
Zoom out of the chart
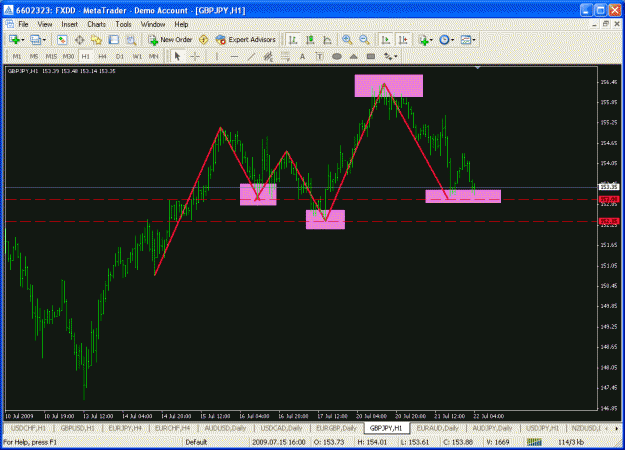(364, 40)
